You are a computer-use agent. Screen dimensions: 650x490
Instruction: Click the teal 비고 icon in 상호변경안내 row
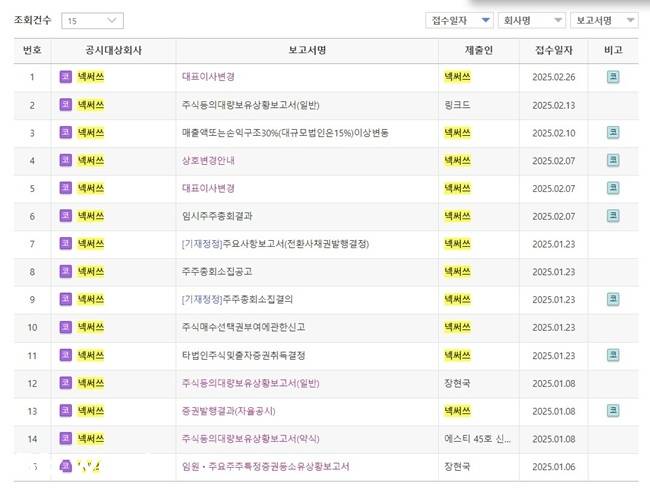tap(613, 160)
